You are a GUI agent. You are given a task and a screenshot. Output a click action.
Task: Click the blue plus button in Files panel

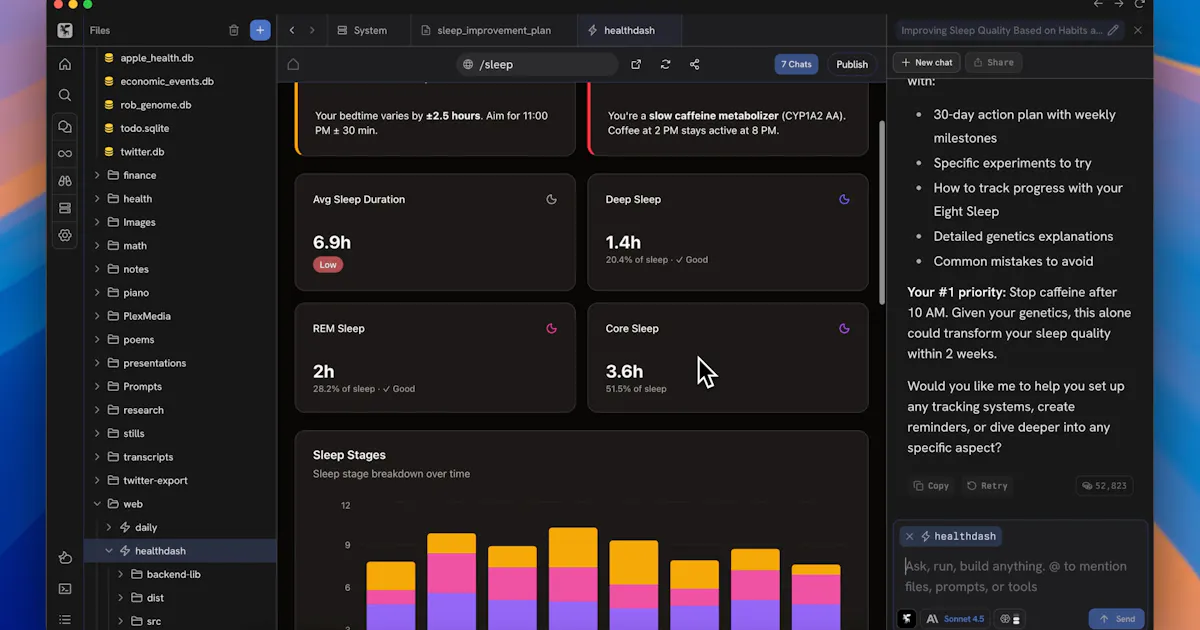[x=260, y=30]
